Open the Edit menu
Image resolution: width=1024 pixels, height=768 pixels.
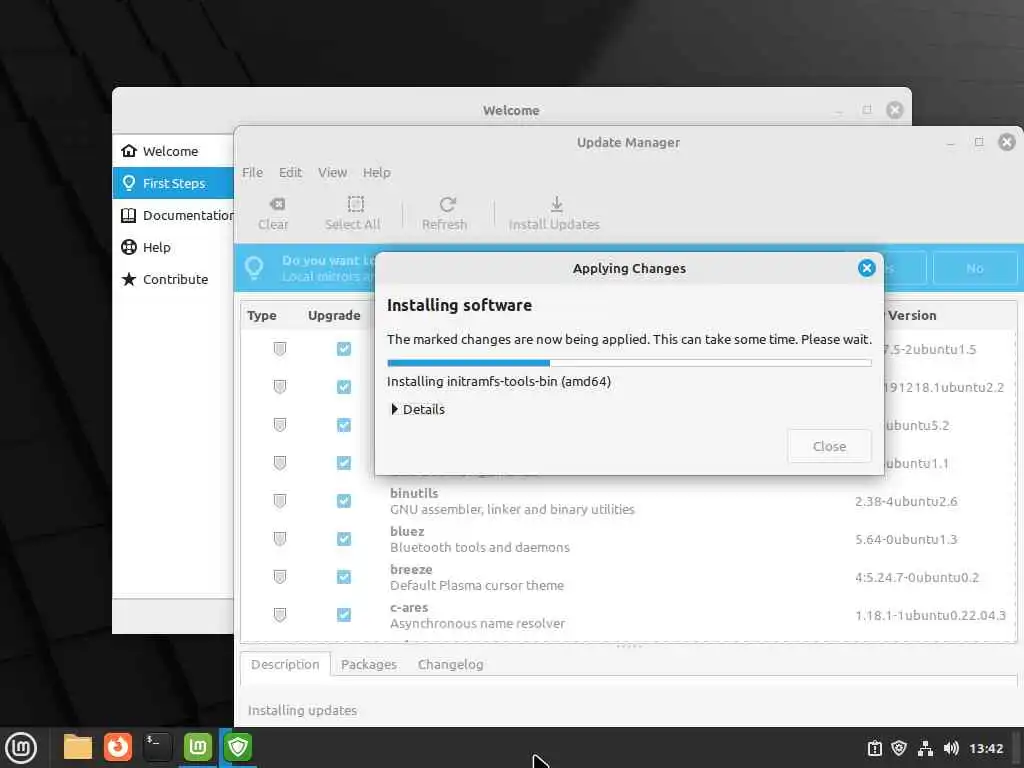click(290, 172)
